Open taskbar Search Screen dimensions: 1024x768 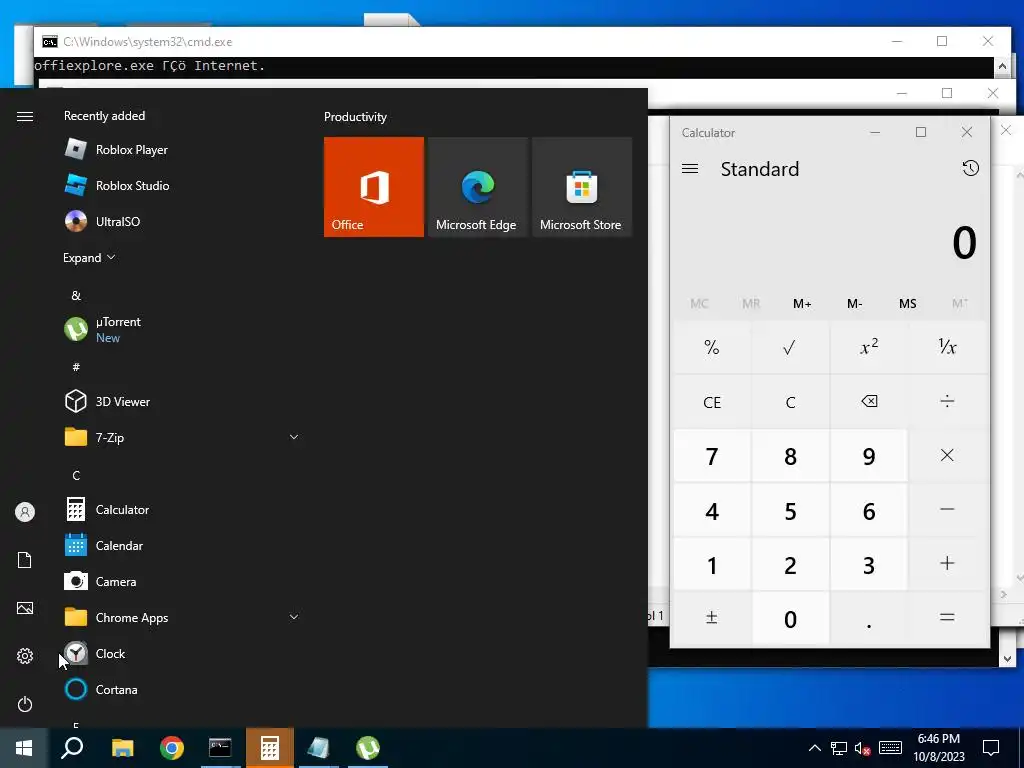(72, 748)
